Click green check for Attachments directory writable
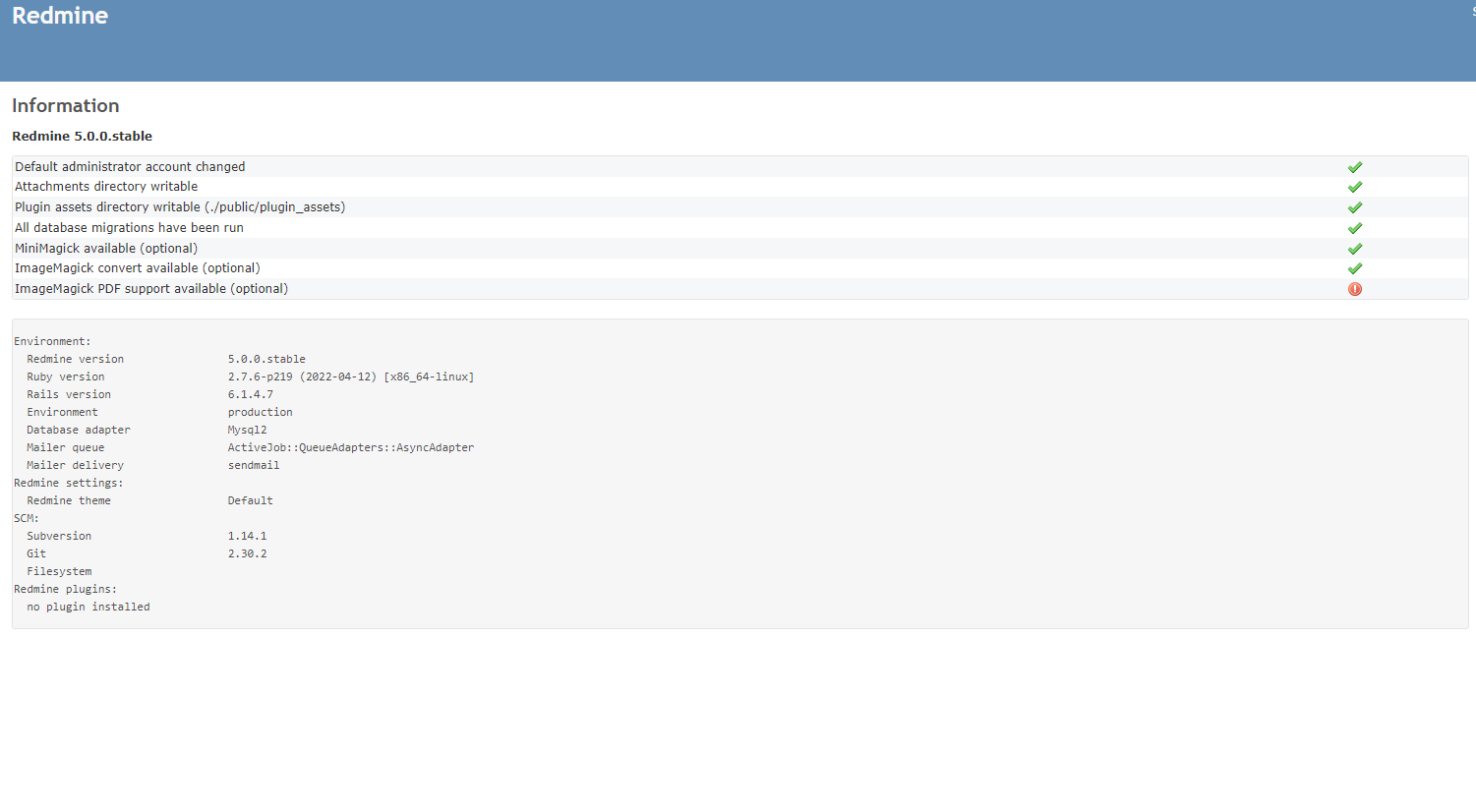1476x812 pixels. [1354, 187]
